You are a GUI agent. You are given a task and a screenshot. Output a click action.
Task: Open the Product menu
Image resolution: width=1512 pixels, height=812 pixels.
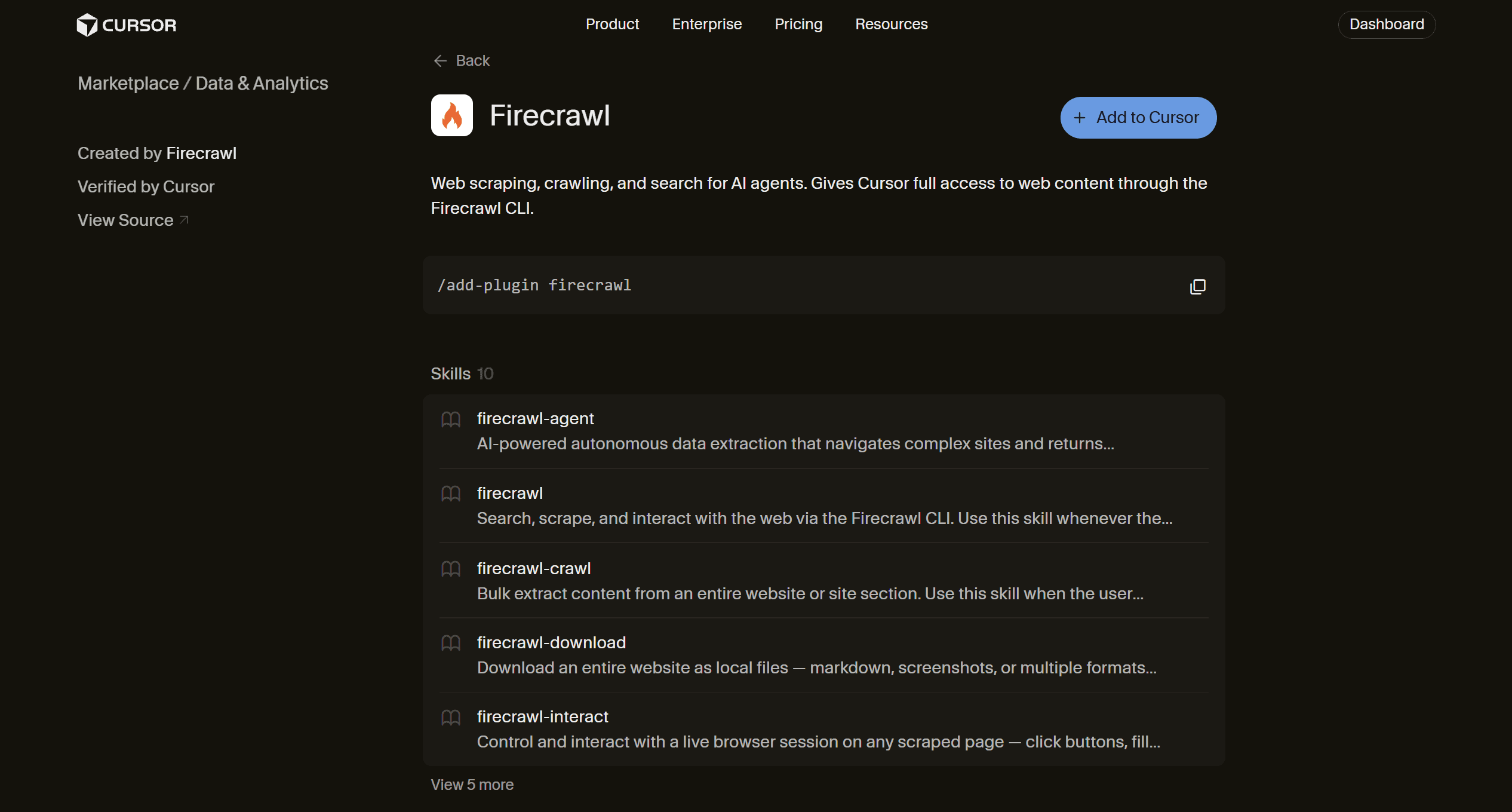612,24
